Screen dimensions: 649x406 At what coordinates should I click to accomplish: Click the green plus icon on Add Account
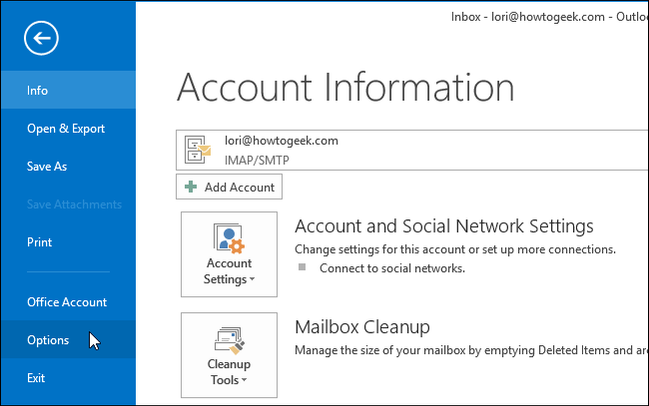click(191, 187)
